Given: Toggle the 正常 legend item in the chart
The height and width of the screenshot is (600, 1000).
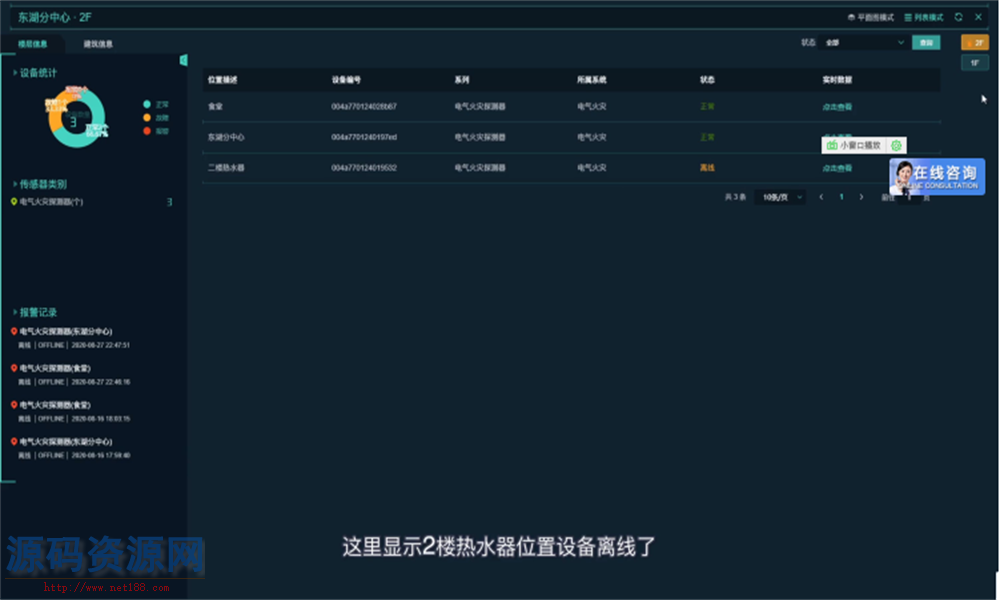Looking at the screenshot, I should pos(147,104).
